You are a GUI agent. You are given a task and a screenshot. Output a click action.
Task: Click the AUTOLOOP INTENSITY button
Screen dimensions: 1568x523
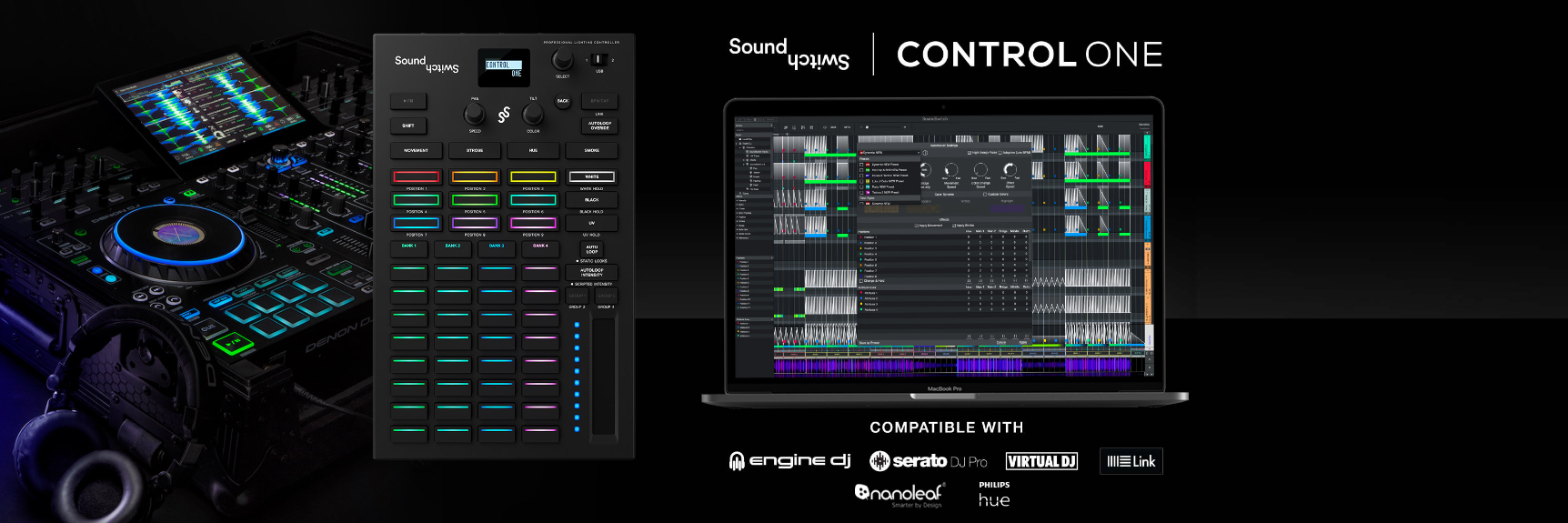[x=592, y=272]
